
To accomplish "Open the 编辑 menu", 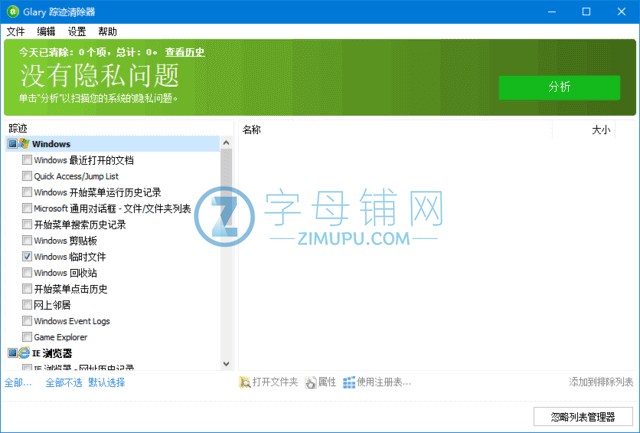I will tap(46, 31).
